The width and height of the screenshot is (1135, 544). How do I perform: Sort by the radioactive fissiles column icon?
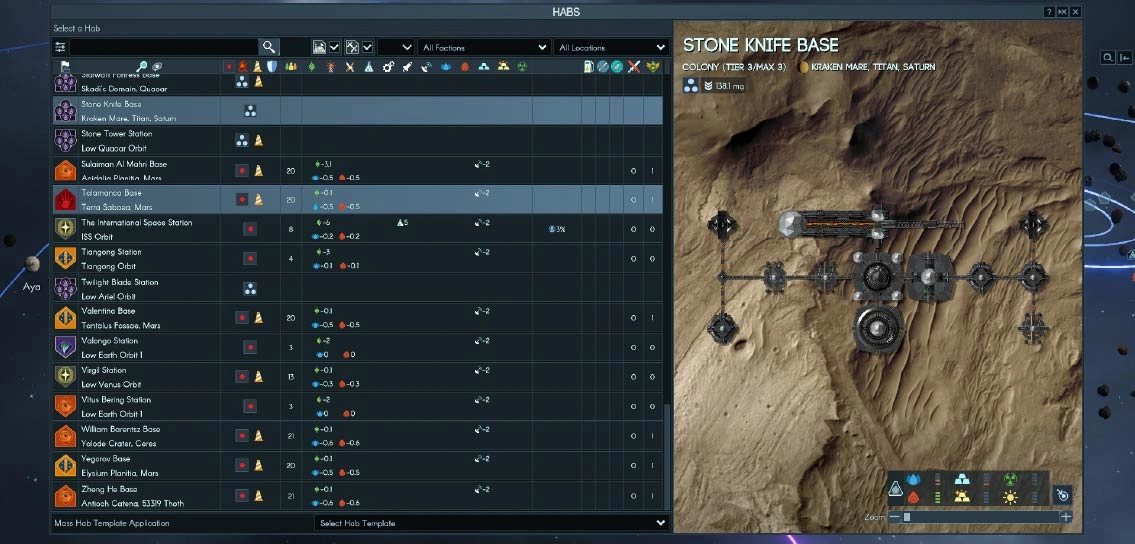[x=521, y=67]
